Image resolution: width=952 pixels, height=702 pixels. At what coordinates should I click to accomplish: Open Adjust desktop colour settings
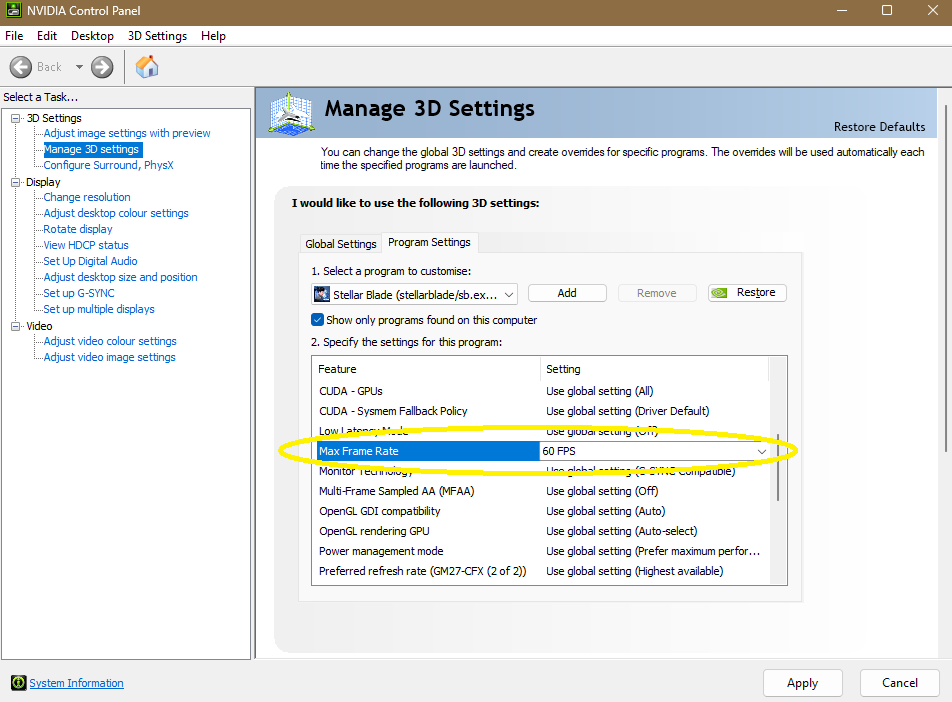116,213
